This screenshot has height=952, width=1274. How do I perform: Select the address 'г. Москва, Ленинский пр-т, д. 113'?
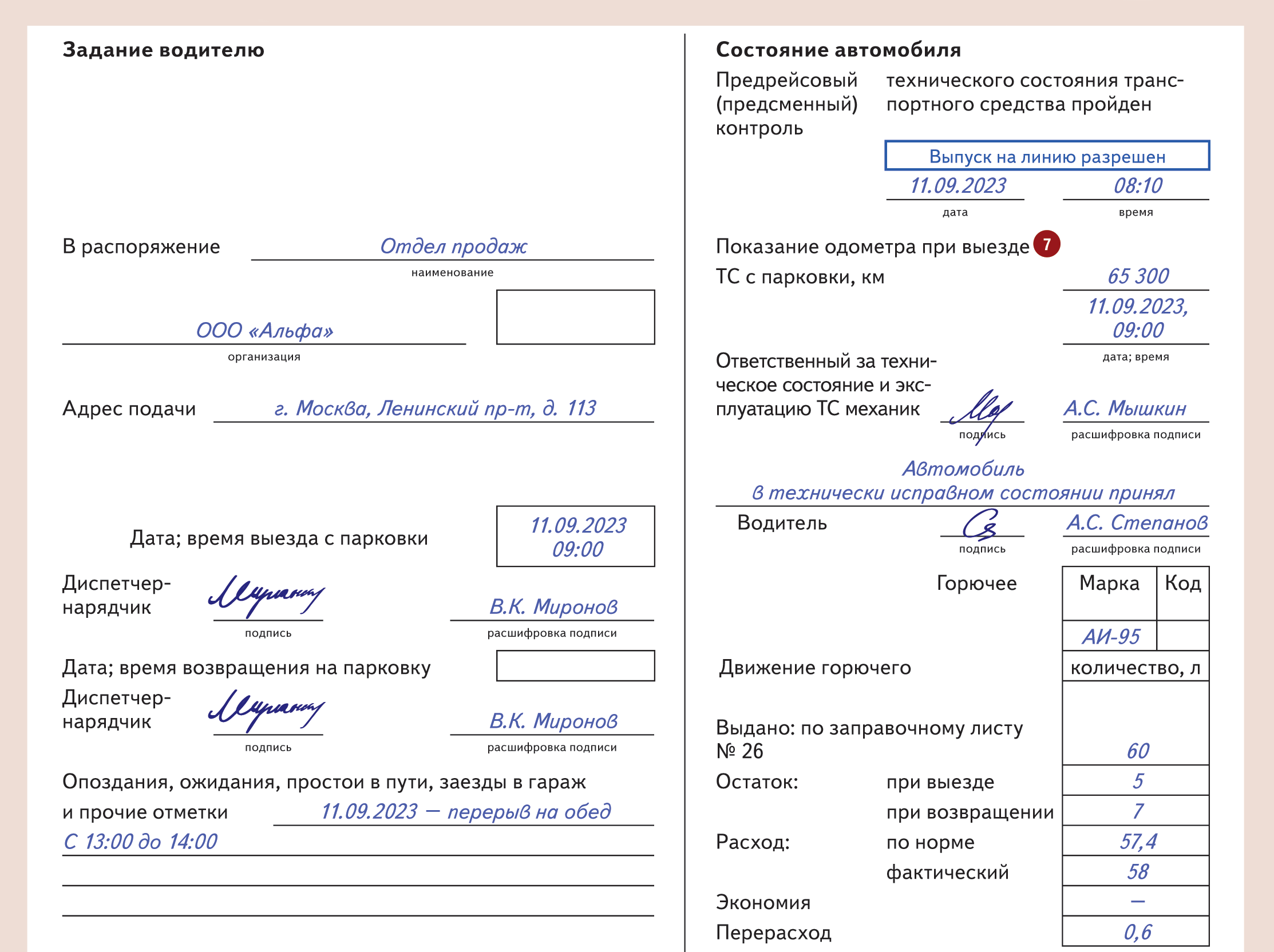435,408
